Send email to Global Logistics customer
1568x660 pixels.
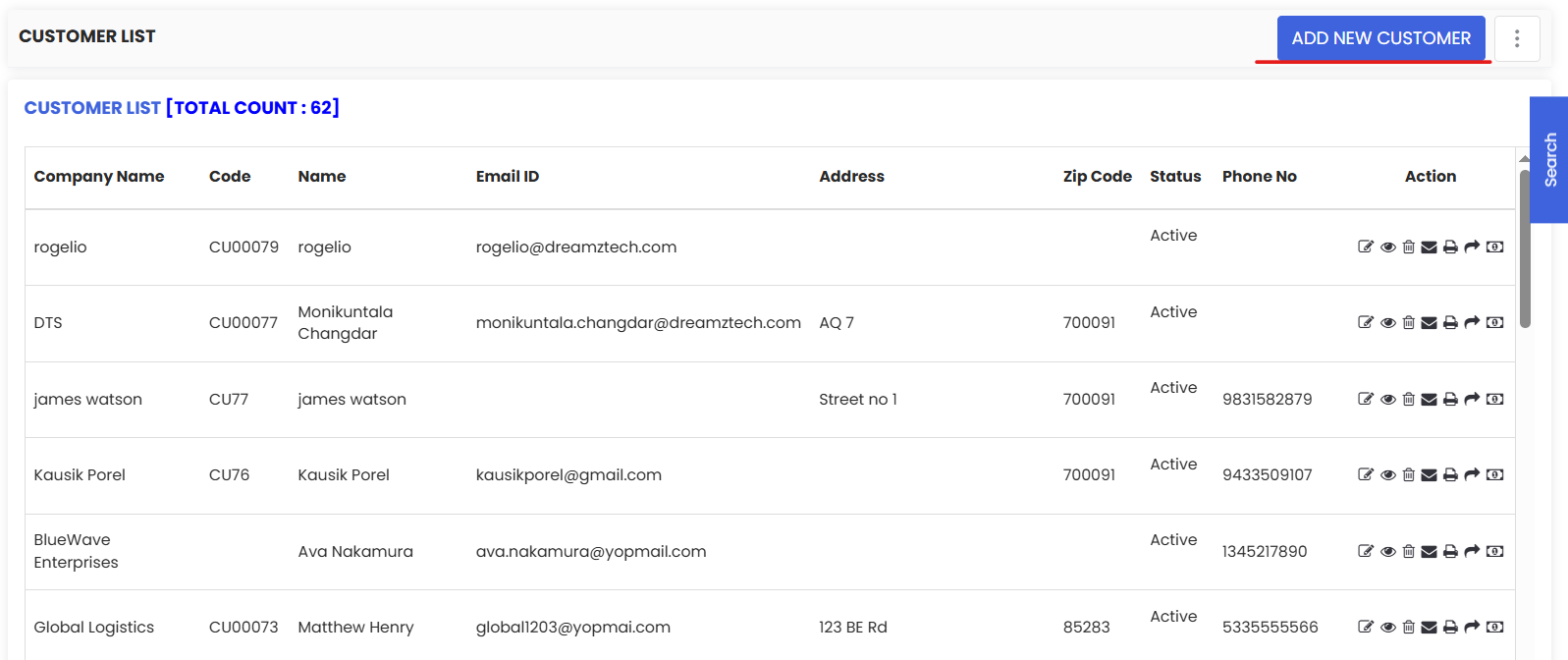(1430, 628)
